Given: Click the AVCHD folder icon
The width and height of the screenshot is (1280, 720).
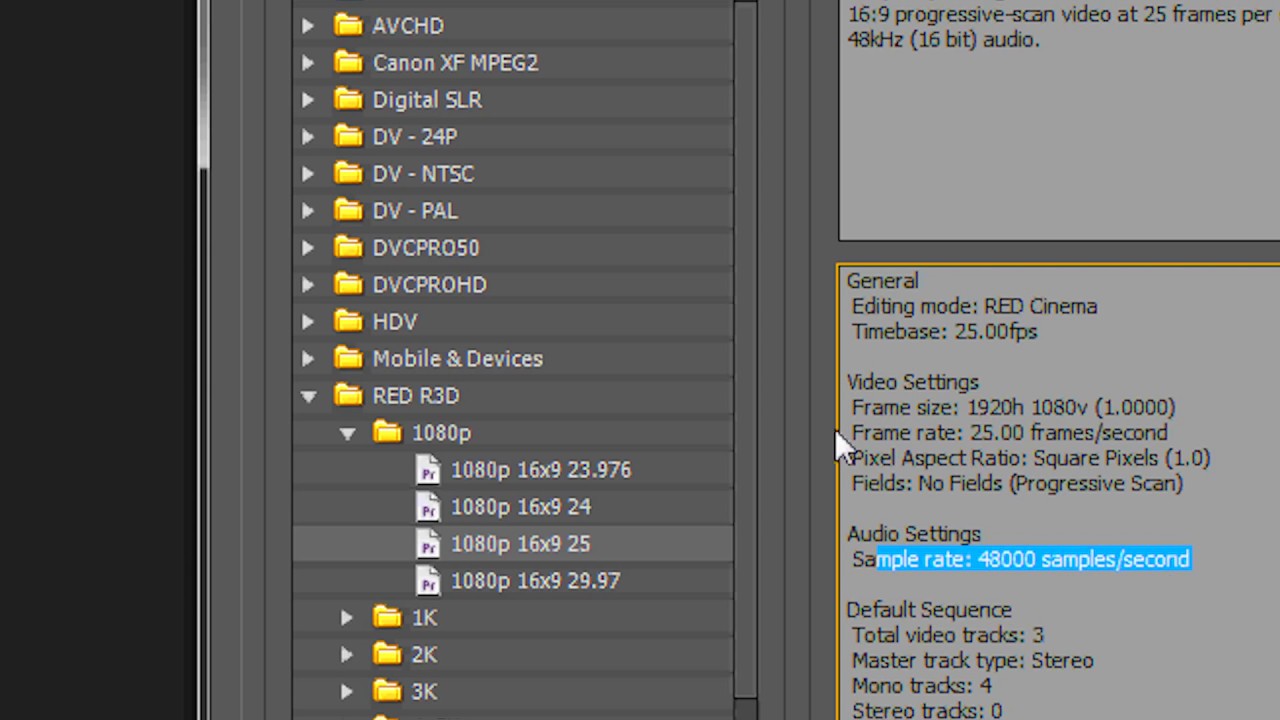Looking at the screenshot, I should tap(348, 25).
